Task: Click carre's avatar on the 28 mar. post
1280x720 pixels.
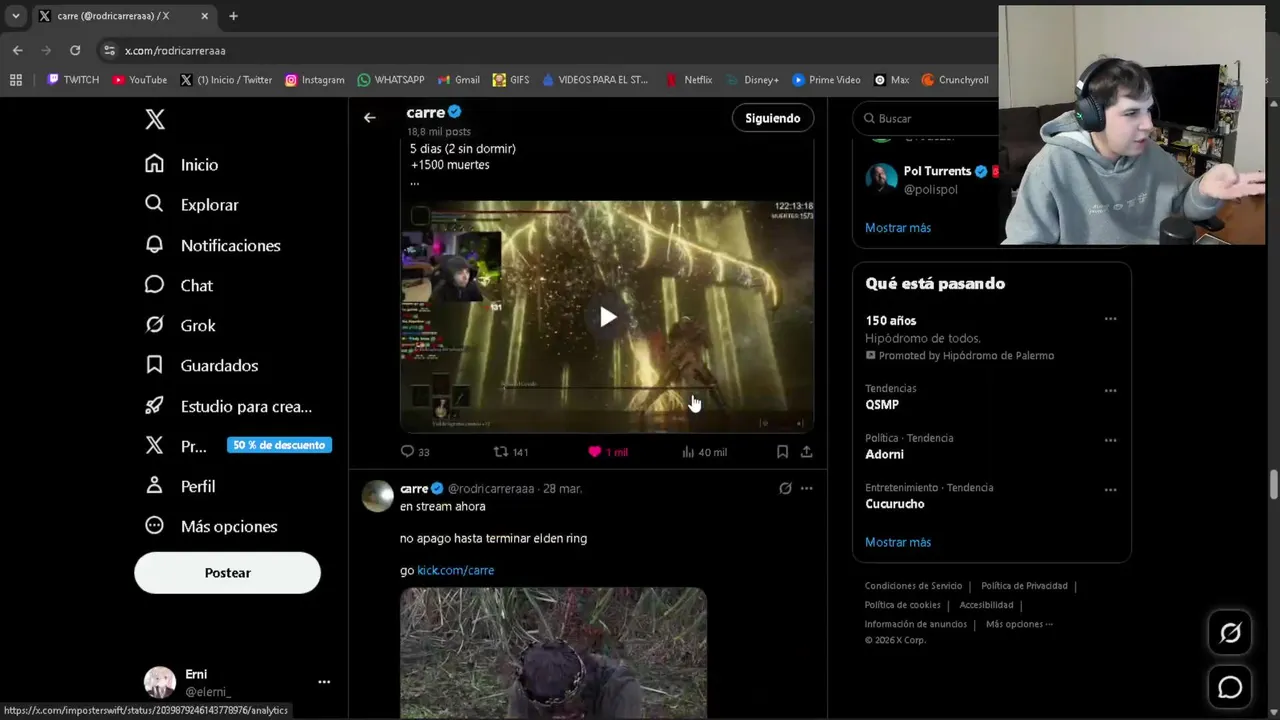Action: (377, 496)
